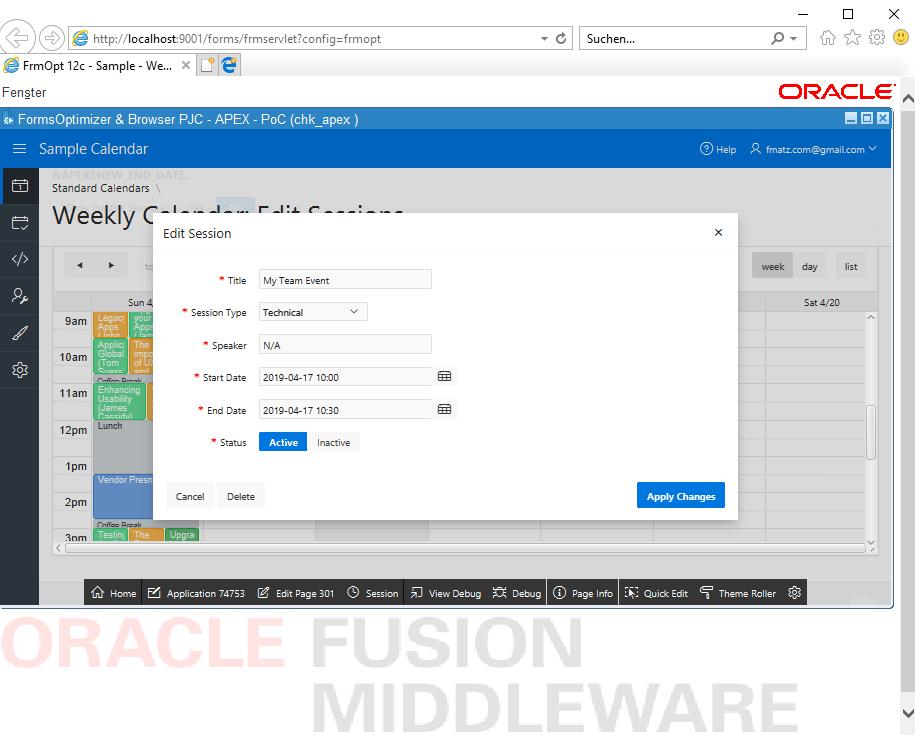Open the brush sidebar icon
The image size is (915, 735).
point(20,333)
